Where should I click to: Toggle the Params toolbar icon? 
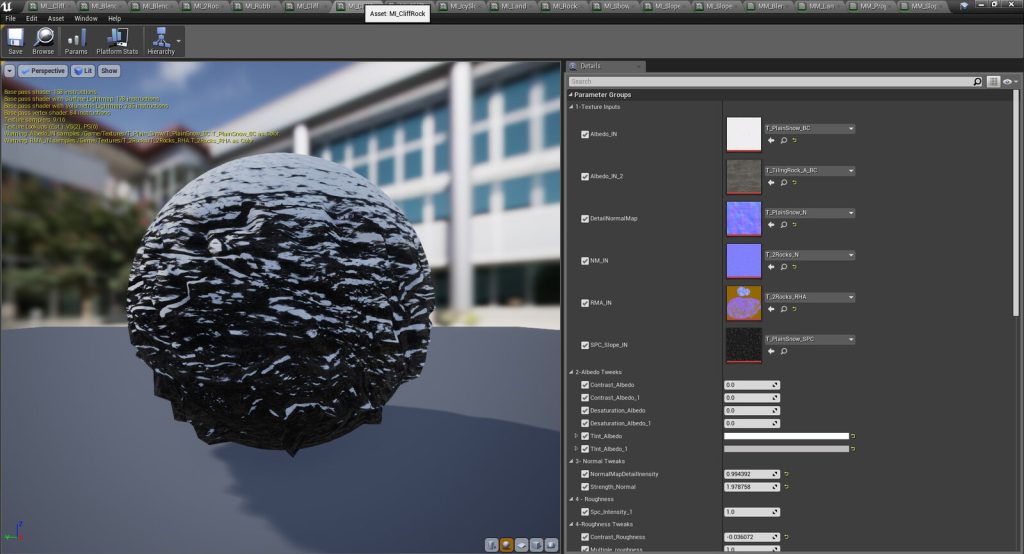point(76,40)
